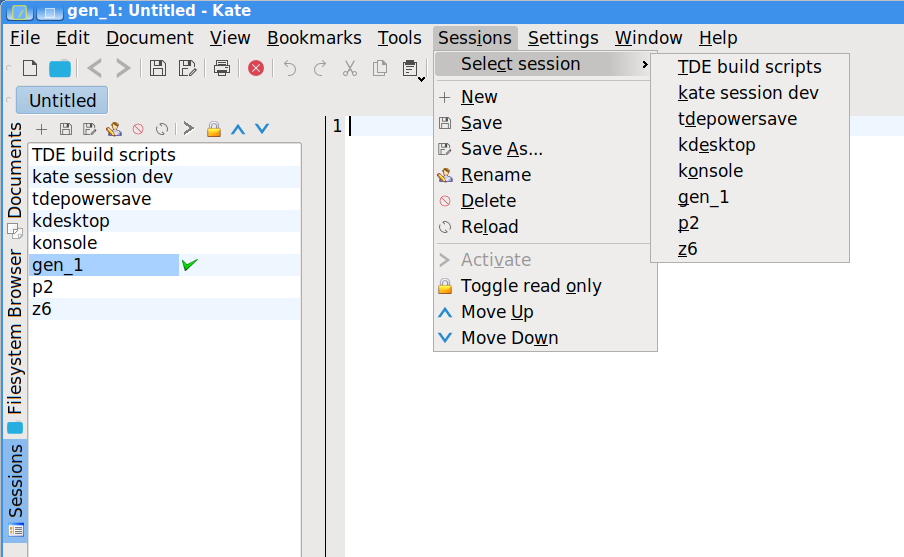Click the Print toolbar icon

click(222, 69)
